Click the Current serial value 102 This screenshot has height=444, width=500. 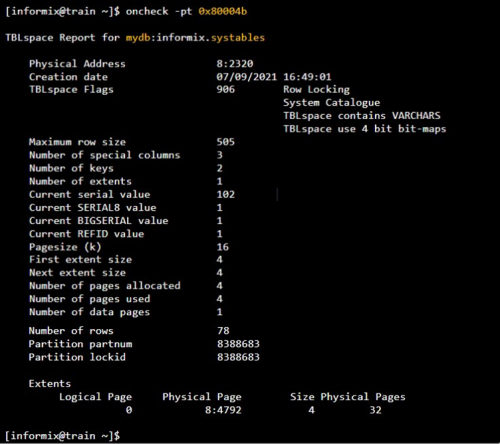pos(226,194)
